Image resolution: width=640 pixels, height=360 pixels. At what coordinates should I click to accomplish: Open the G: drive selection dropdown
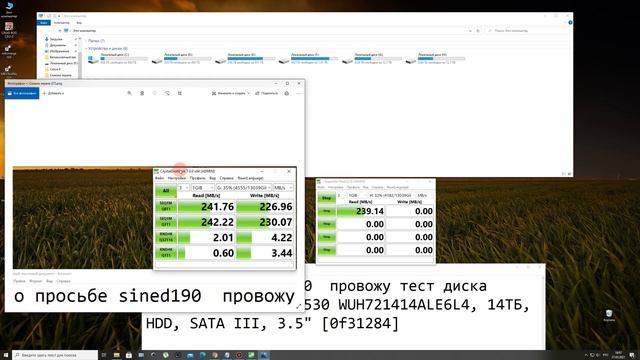point(244,187)
